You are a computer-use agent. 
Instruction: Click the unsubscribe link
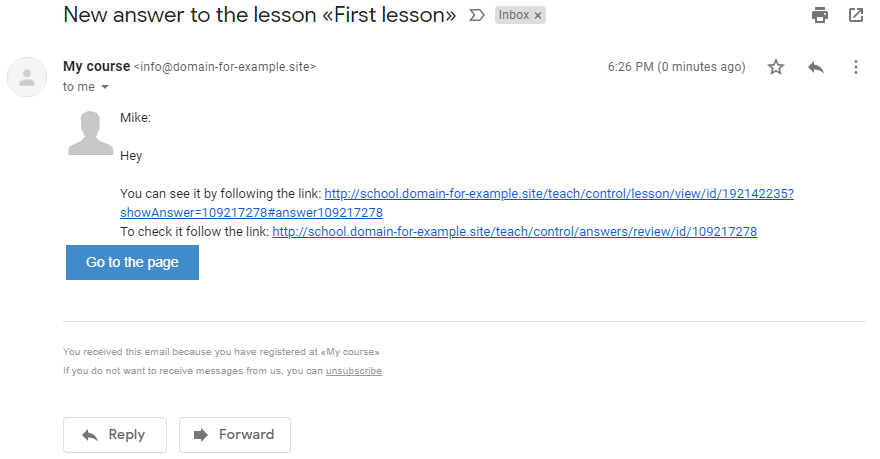pos(354,371)
